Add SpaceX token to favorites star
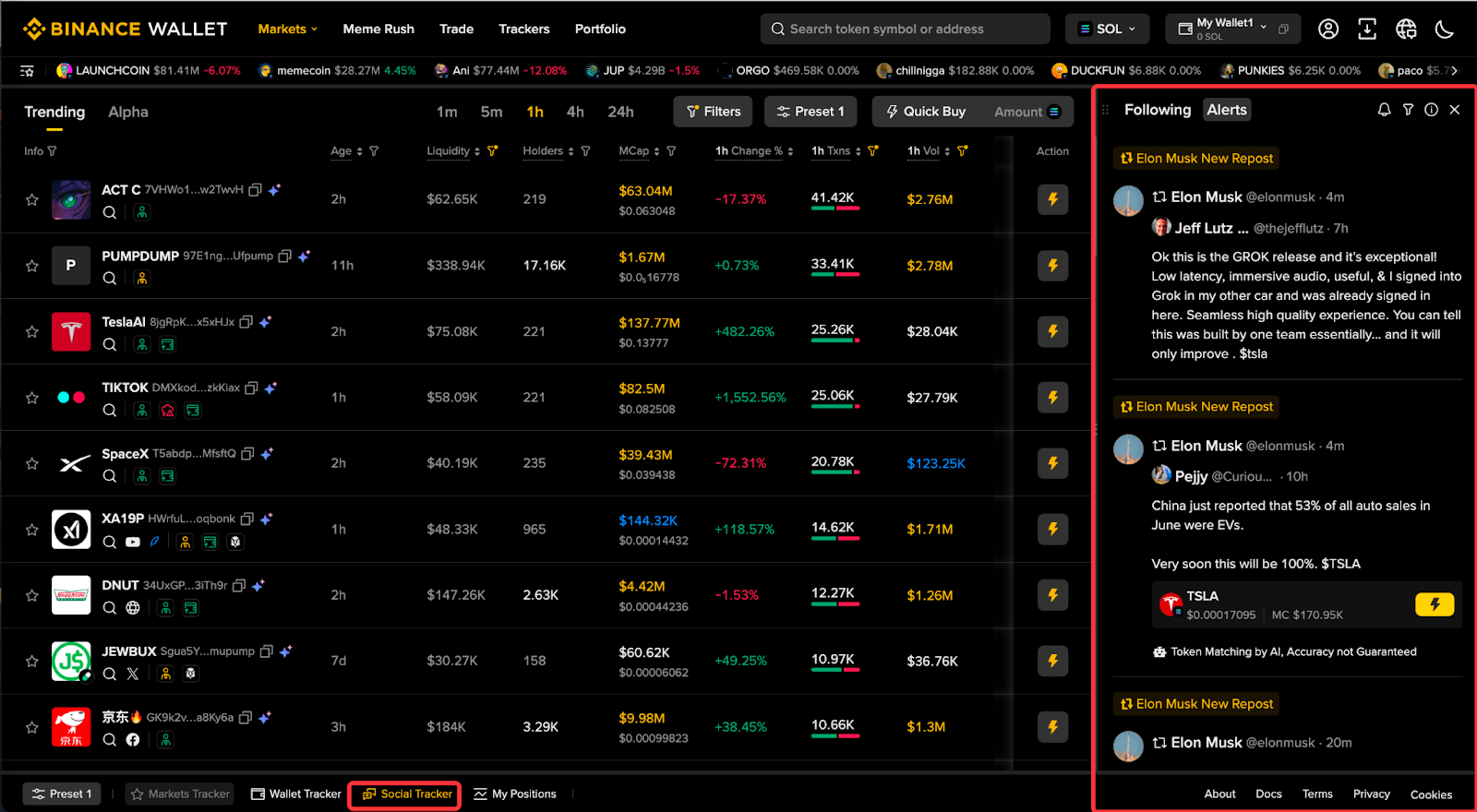 click(x=32, y=463)
